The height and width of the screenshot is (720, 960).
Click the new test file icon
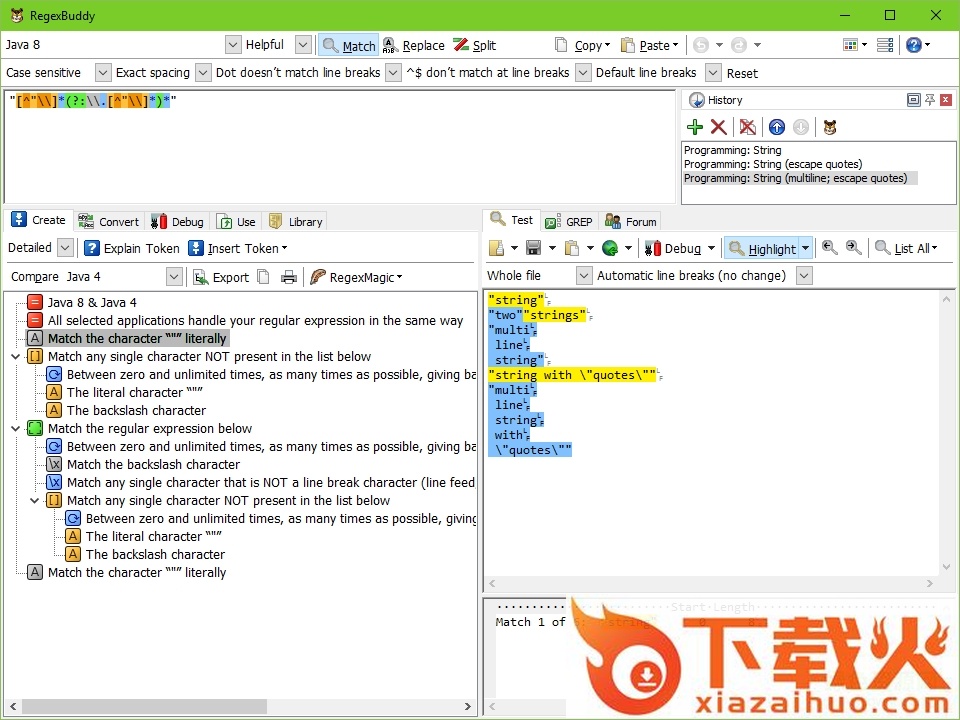(x=497, y=248)
